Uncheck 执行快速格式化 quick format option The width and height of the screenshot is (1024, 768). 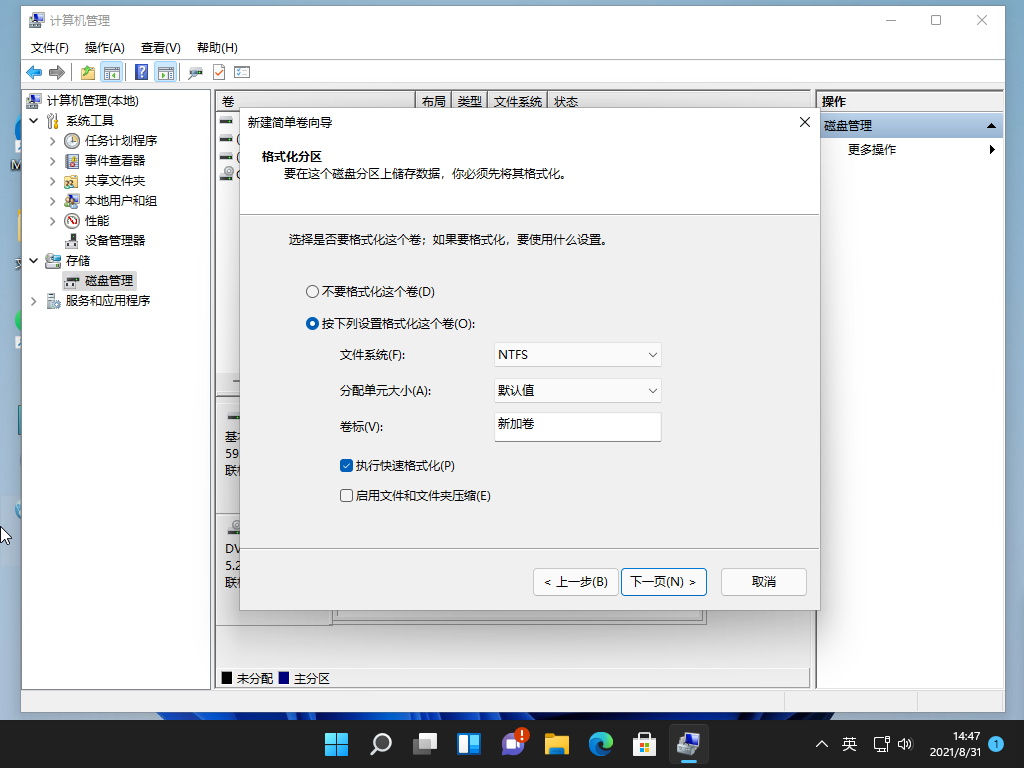[x=347, y=465]
